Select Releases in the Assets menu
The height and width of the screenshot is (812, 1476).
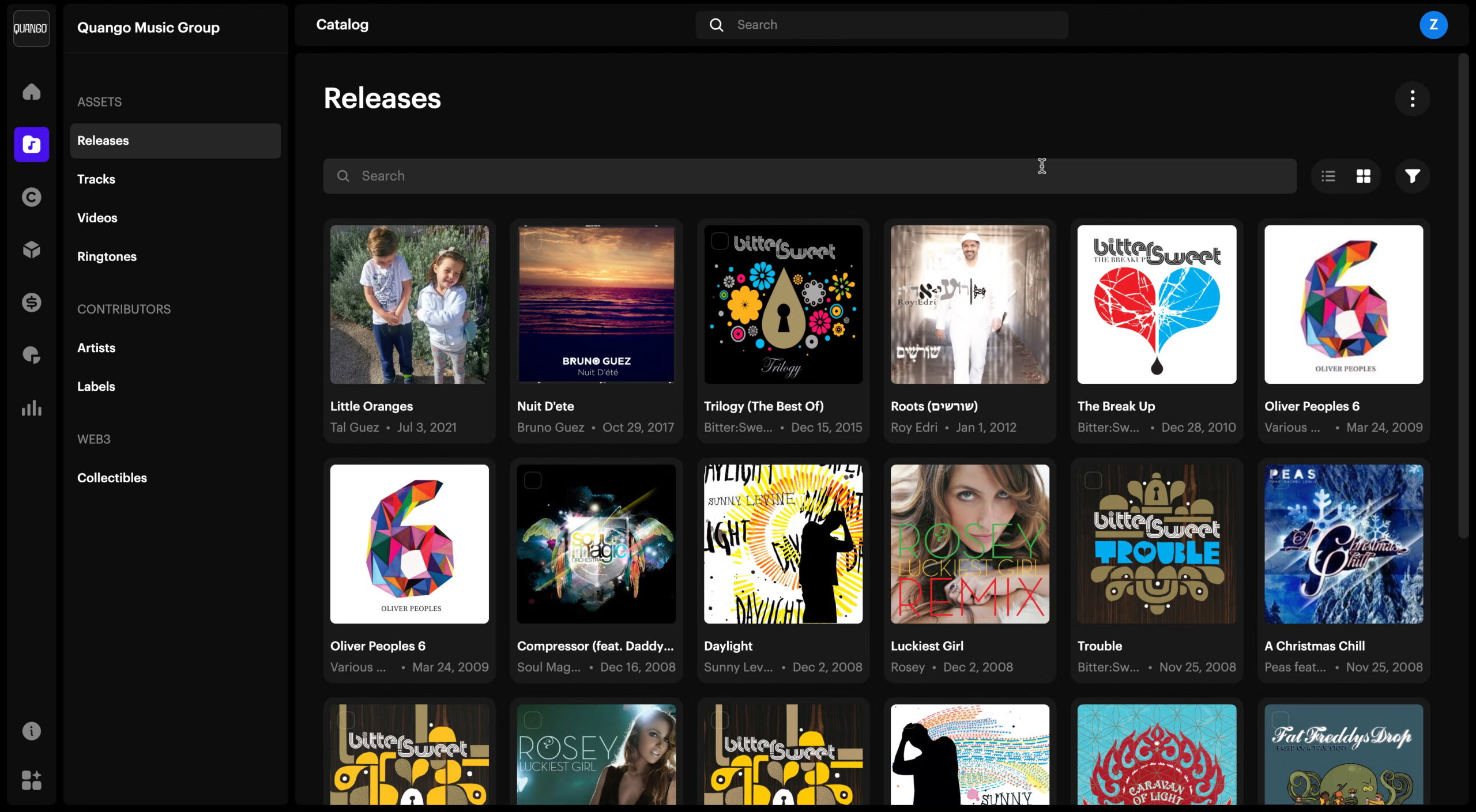point(175,141)
